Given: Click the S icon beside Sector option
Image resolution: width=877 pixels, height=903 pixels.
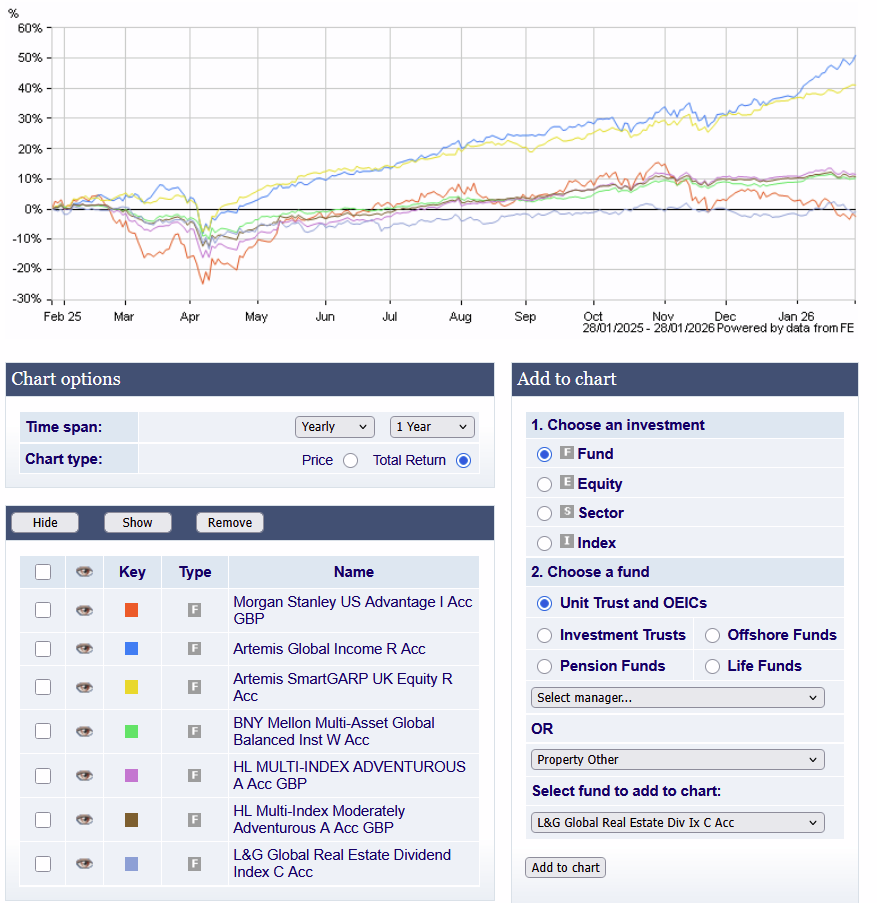Looking at the screenshot, I should coord(567,512).
